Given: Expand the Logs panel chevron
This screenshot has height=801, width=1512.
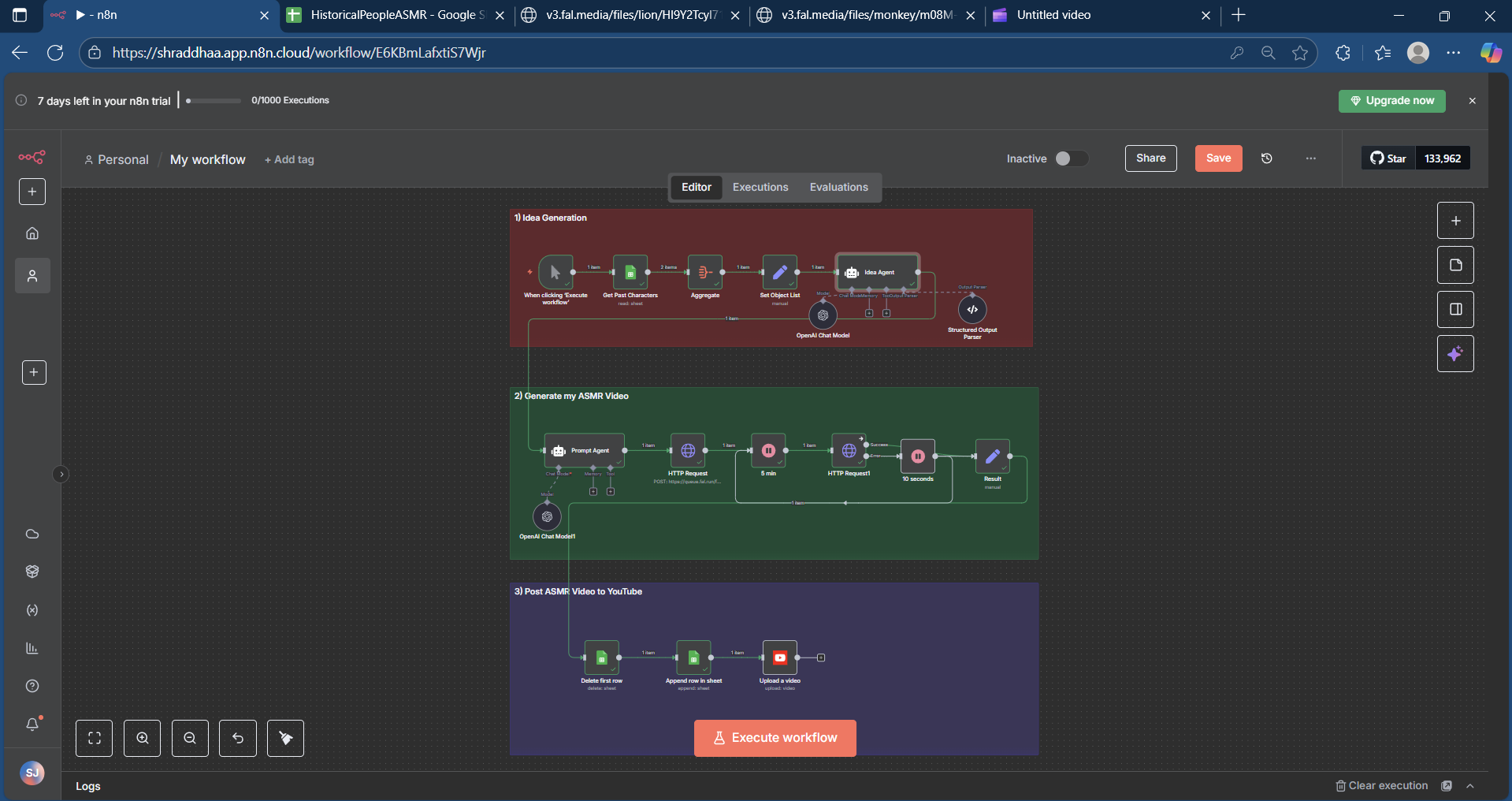Looking at the screenshot, I should pos(1470,786).
